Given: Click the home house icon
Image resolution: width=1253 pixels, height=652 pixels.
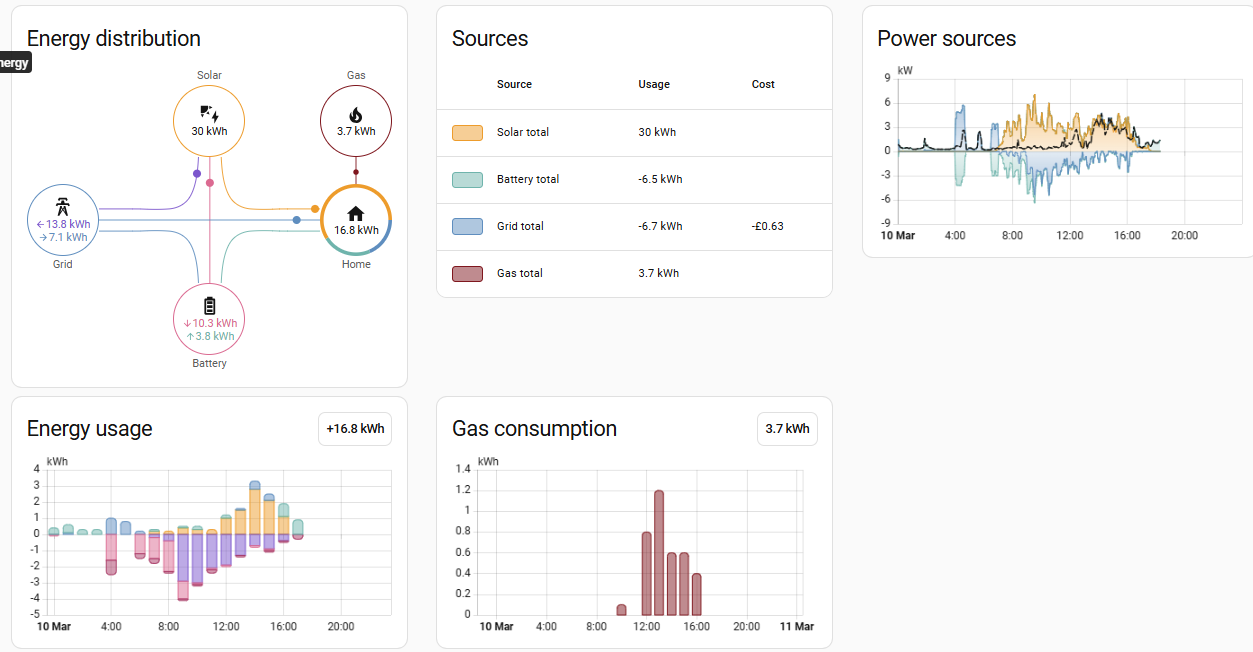Looking at the screenshot, I should point(355,213).
